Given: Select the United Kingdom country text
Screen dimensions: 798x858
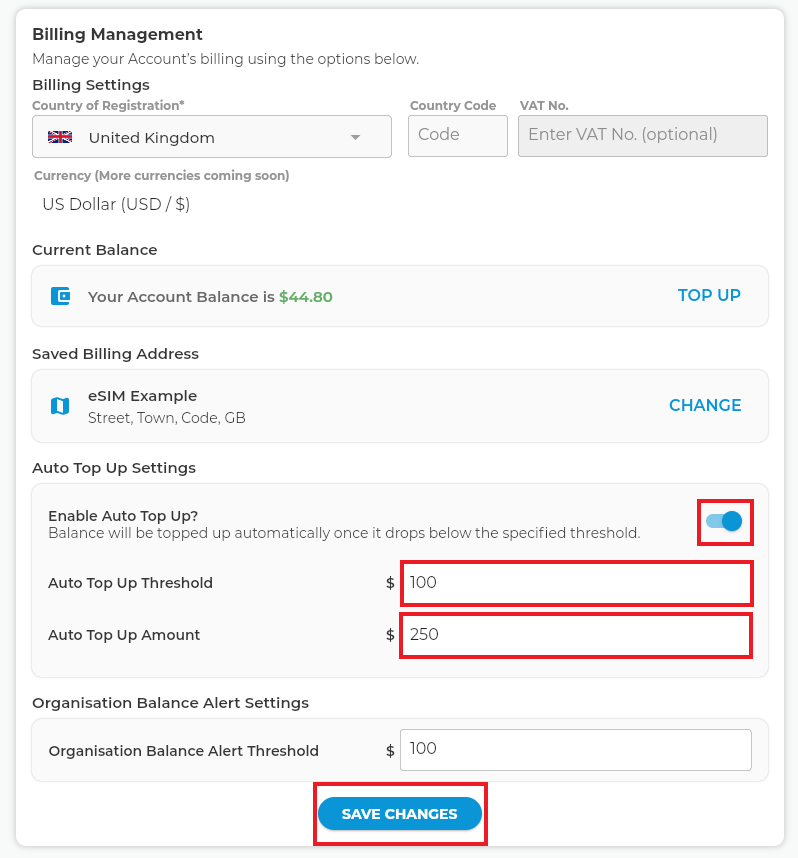Looking at the screenshot, I should tap(151, 138).
